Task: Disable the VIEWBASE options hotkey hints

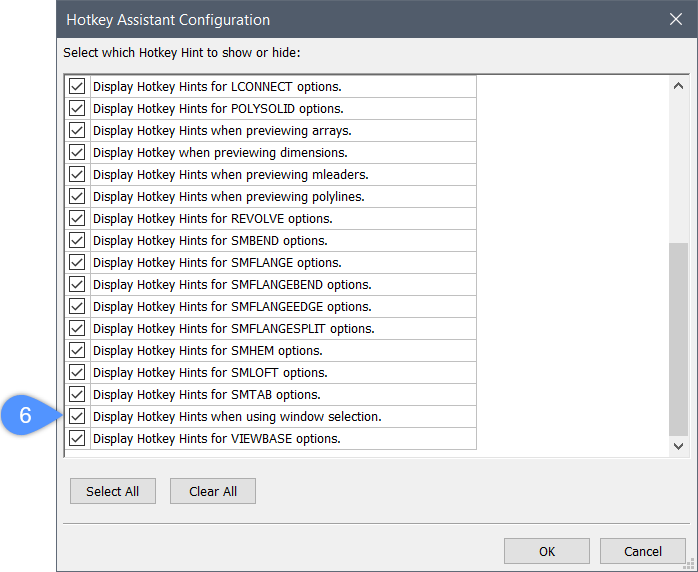Action: point(77,439)
